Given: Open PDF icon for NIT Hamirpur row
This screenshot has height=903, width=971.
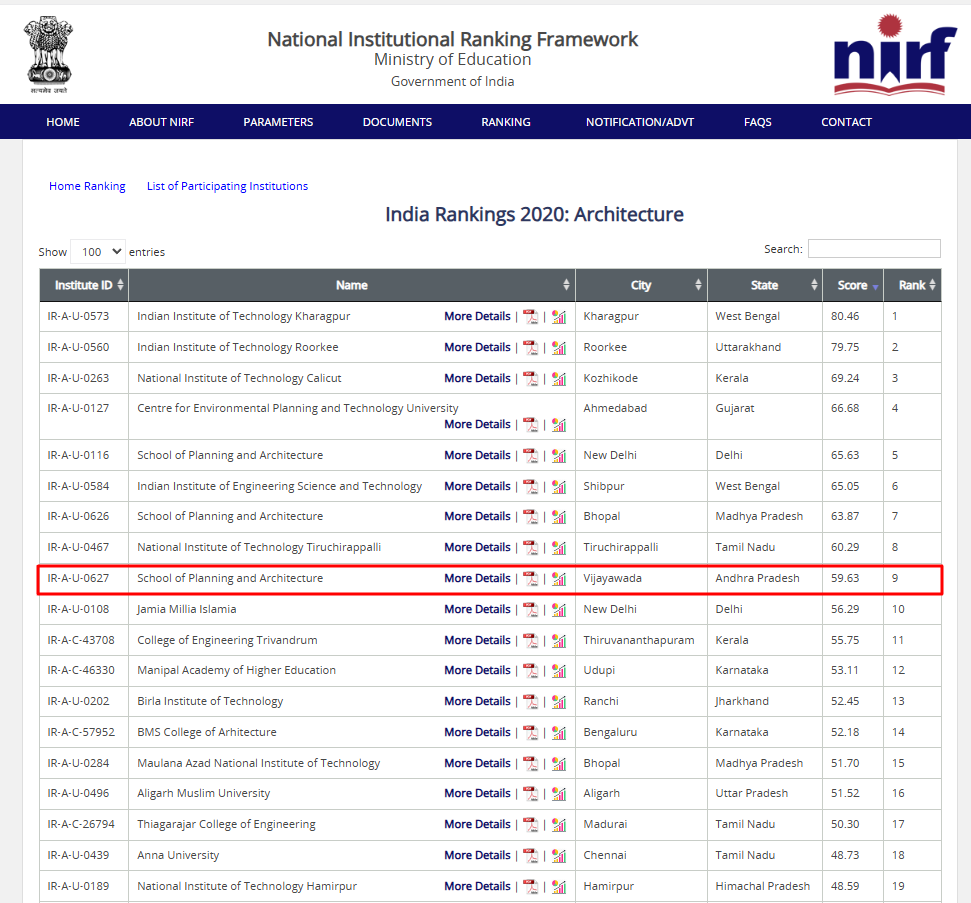Looking at the screenshot, I should (x=531, y=886).
